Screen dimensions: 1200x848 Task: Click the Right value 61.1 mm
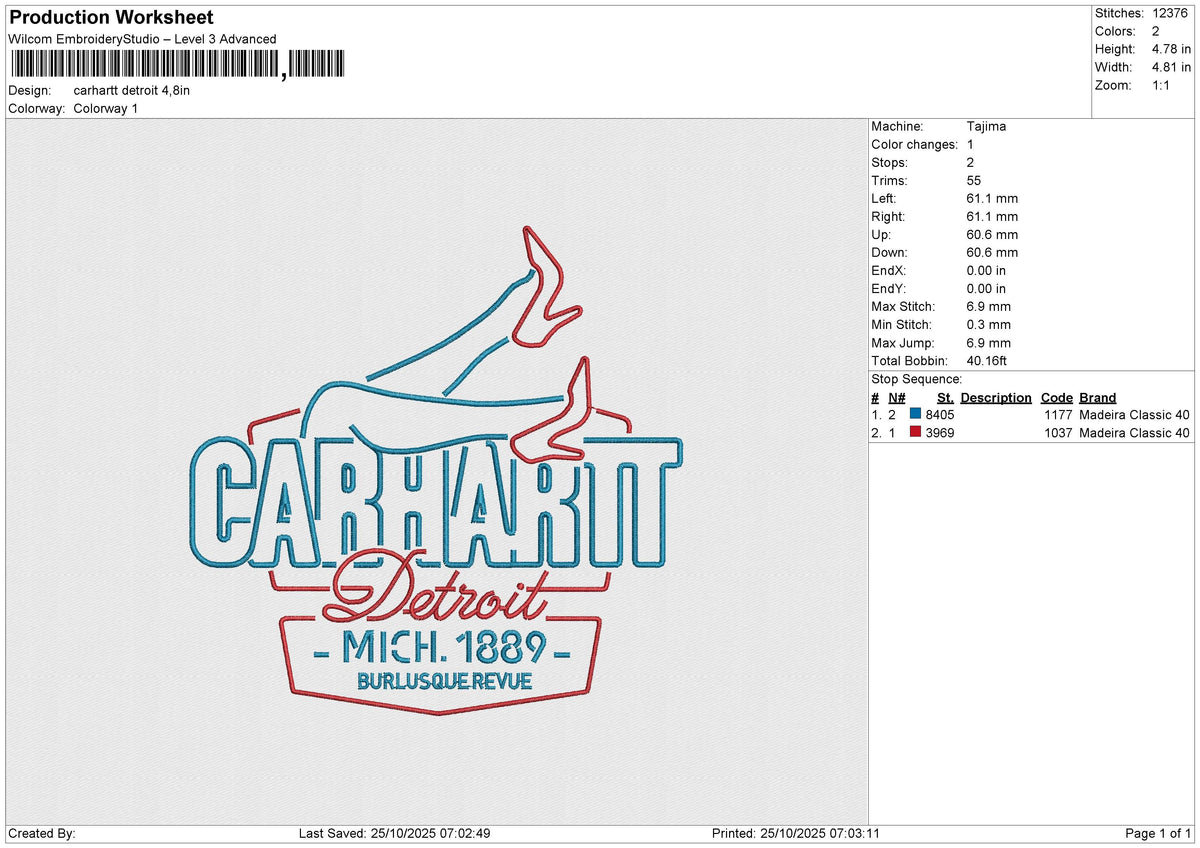click(x=993, y=217)
